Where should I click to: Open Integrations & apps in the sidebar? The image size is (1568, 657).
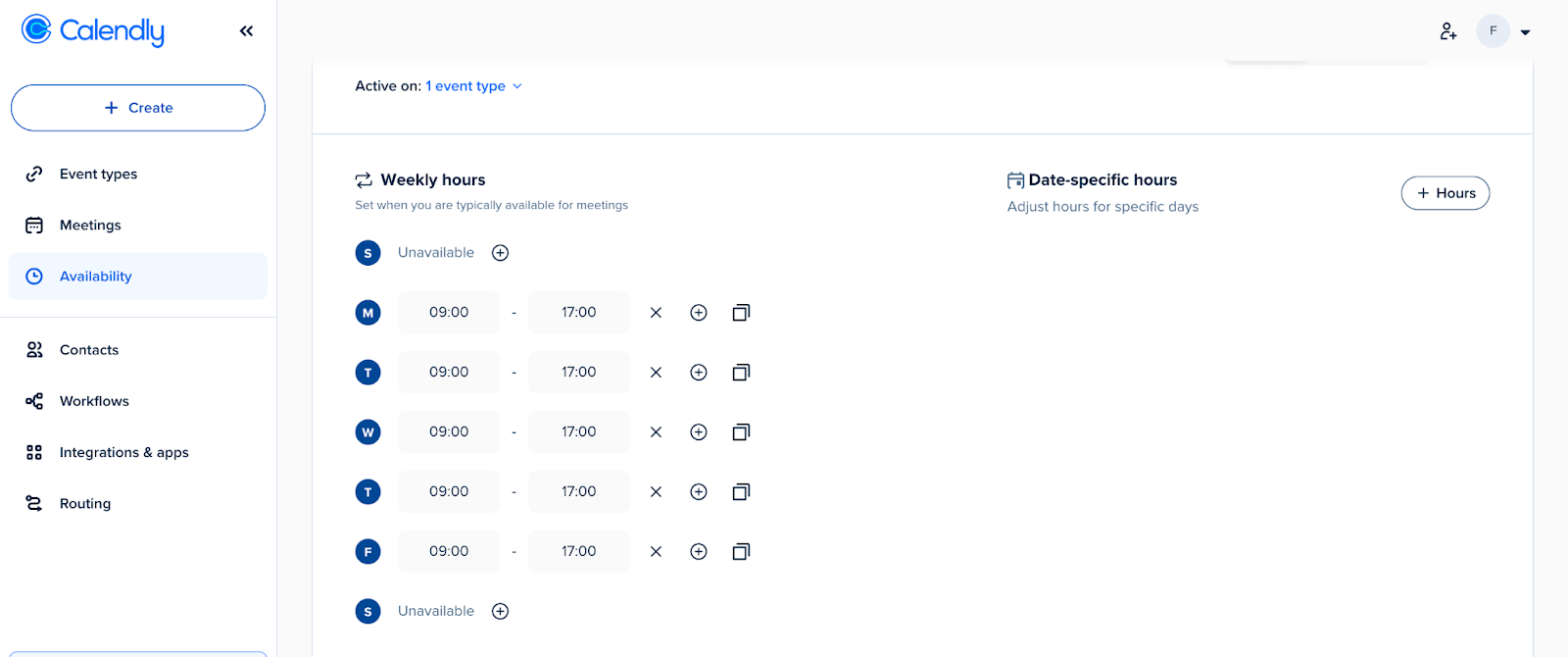(x=138, y=452)
